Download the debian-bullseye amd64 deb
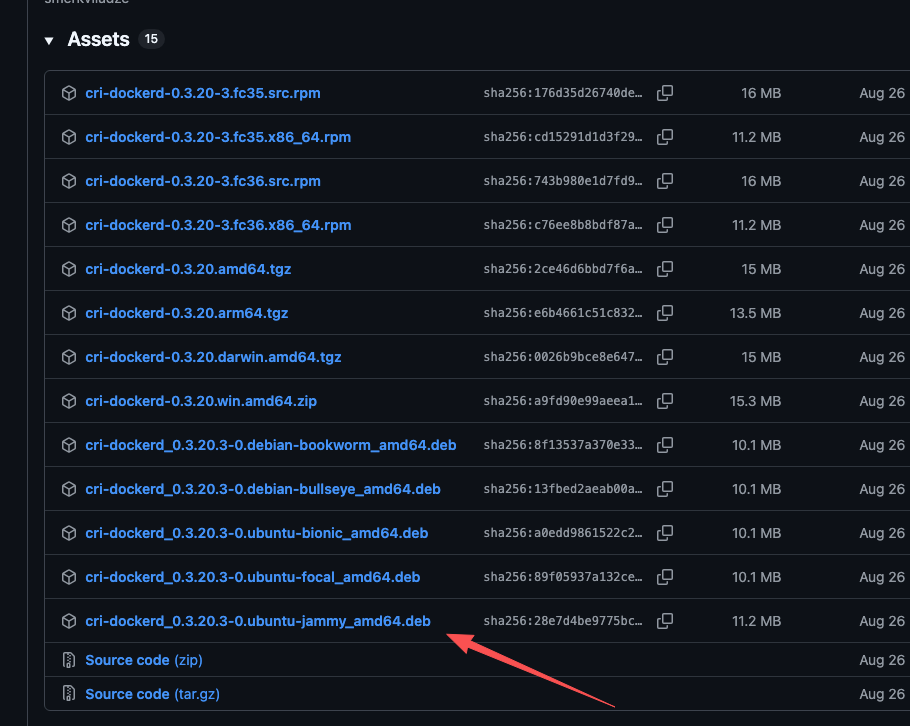 click(262, 489)
